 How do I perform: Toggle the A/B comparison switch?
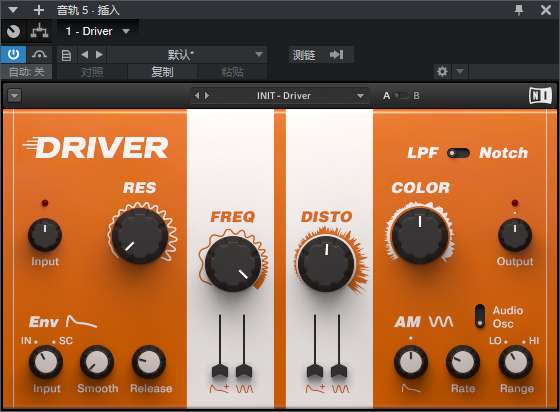click(x=401, y=96)
